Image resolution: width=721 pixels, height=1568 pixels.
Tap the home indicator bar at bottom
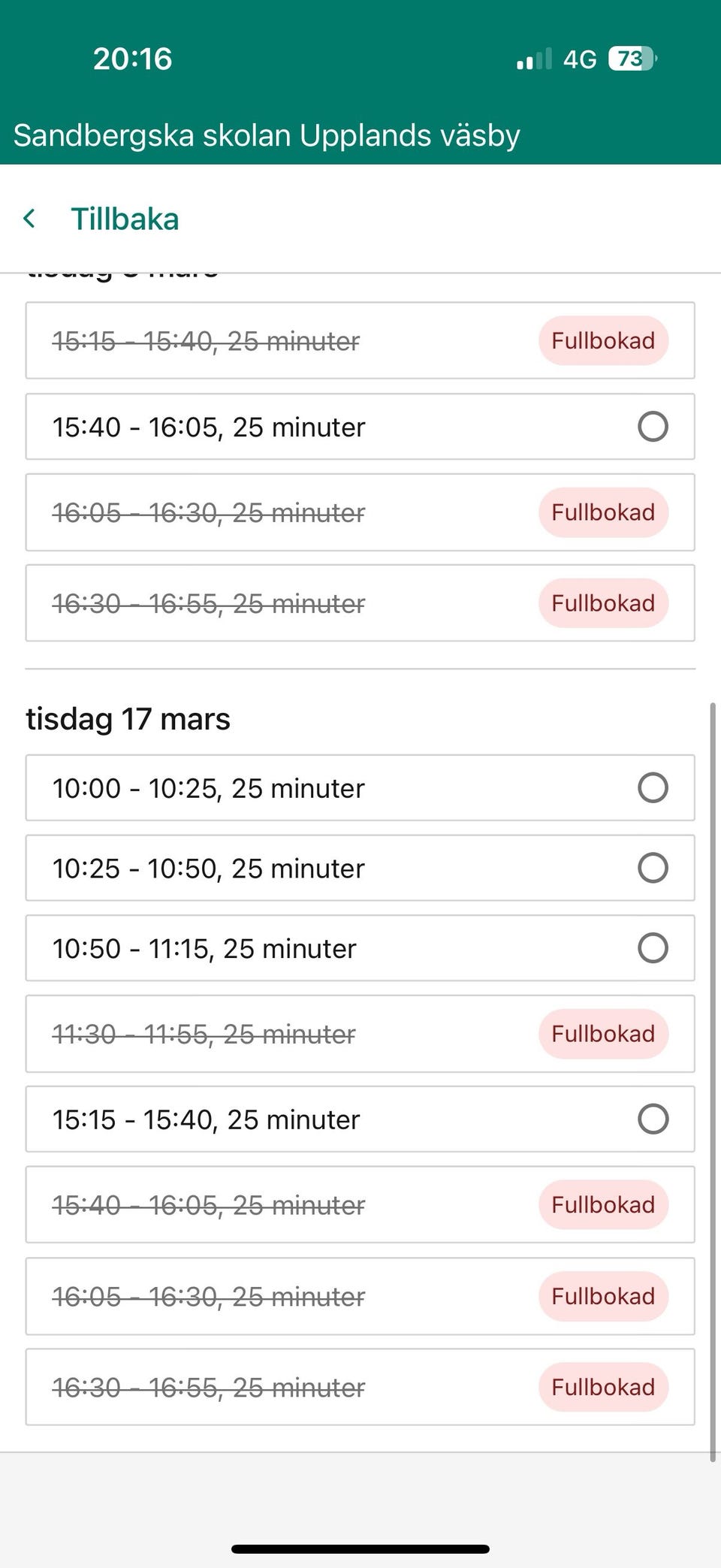coord(360,1548)
